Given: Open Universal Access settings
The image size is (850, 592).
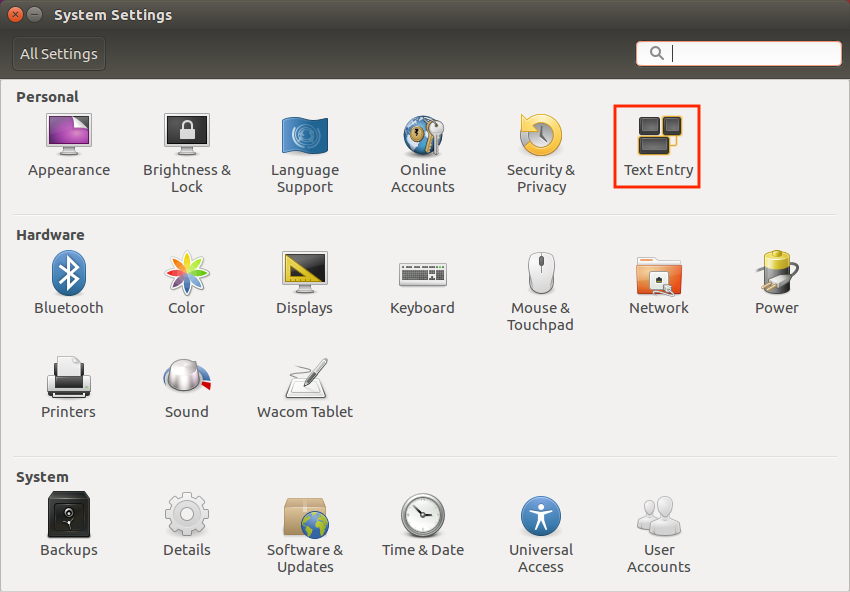Looking at the screenshot, I should tap(541, 533).
